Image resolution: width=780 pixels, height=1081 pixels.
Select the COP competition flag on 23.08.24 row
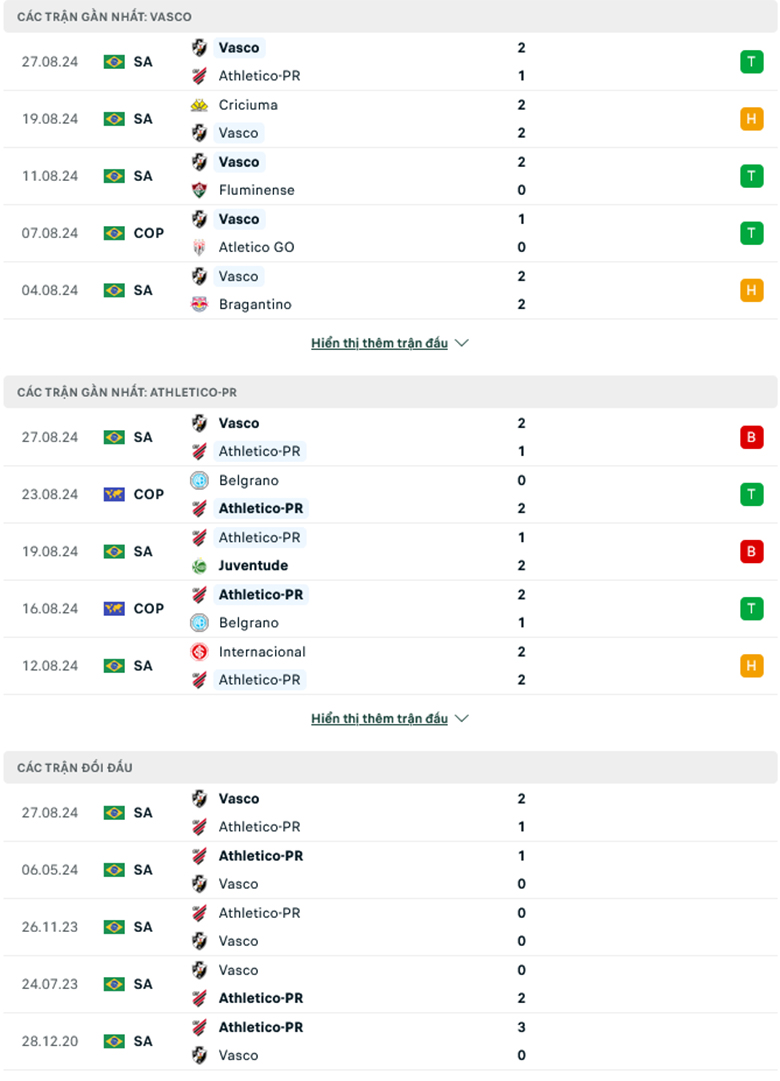pos(113,494)
